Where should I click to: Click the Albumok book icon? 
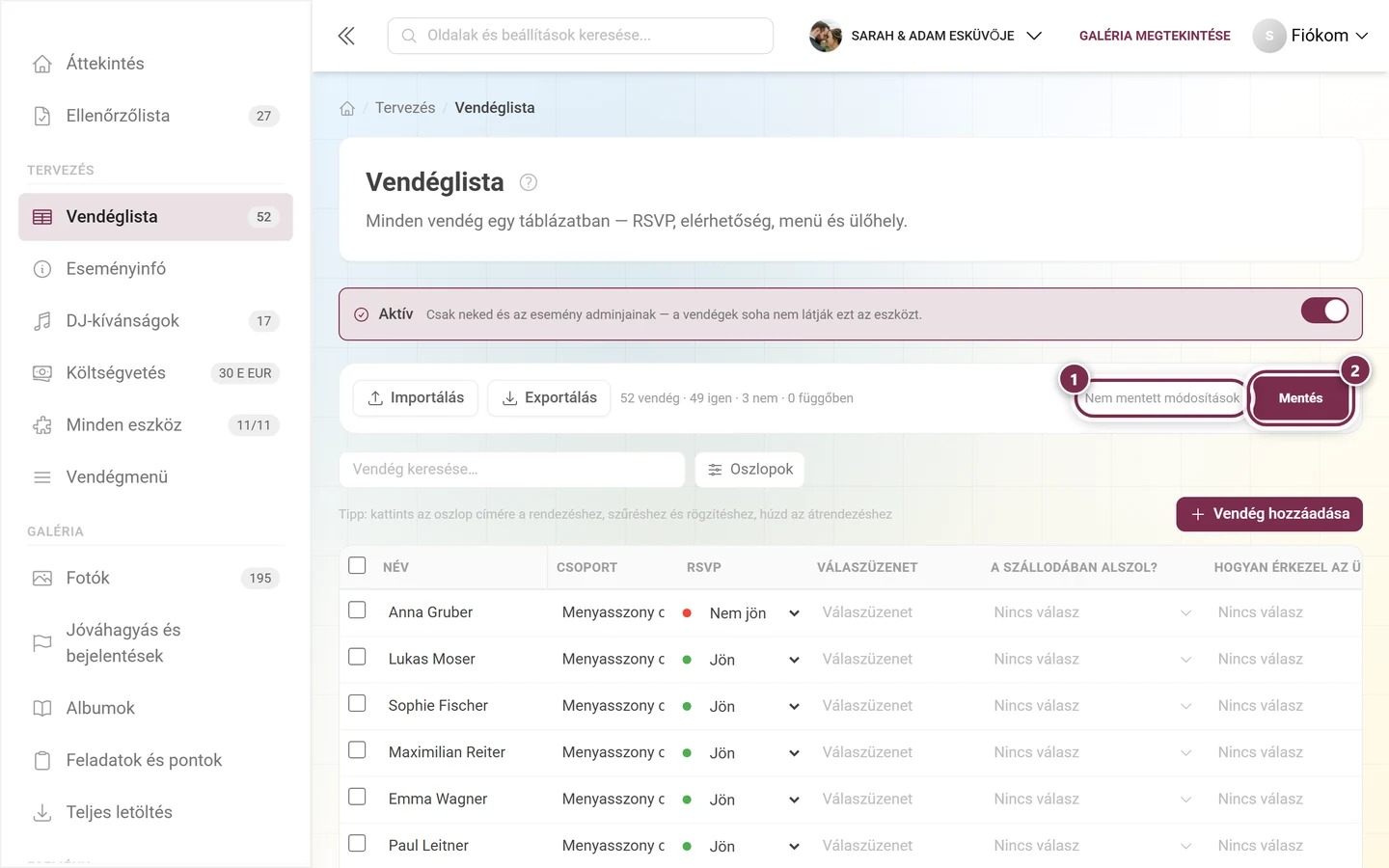(42, 709)
